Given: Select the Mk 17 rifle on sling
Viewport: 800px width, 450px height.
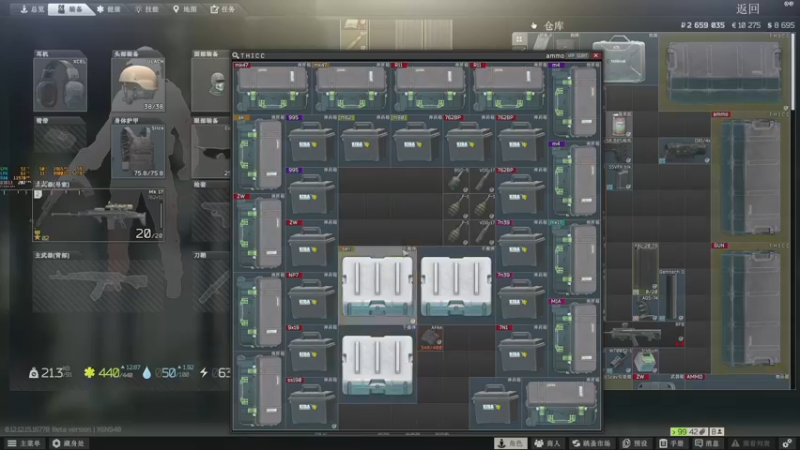Looking at the screenshot, I should point(98,215).
